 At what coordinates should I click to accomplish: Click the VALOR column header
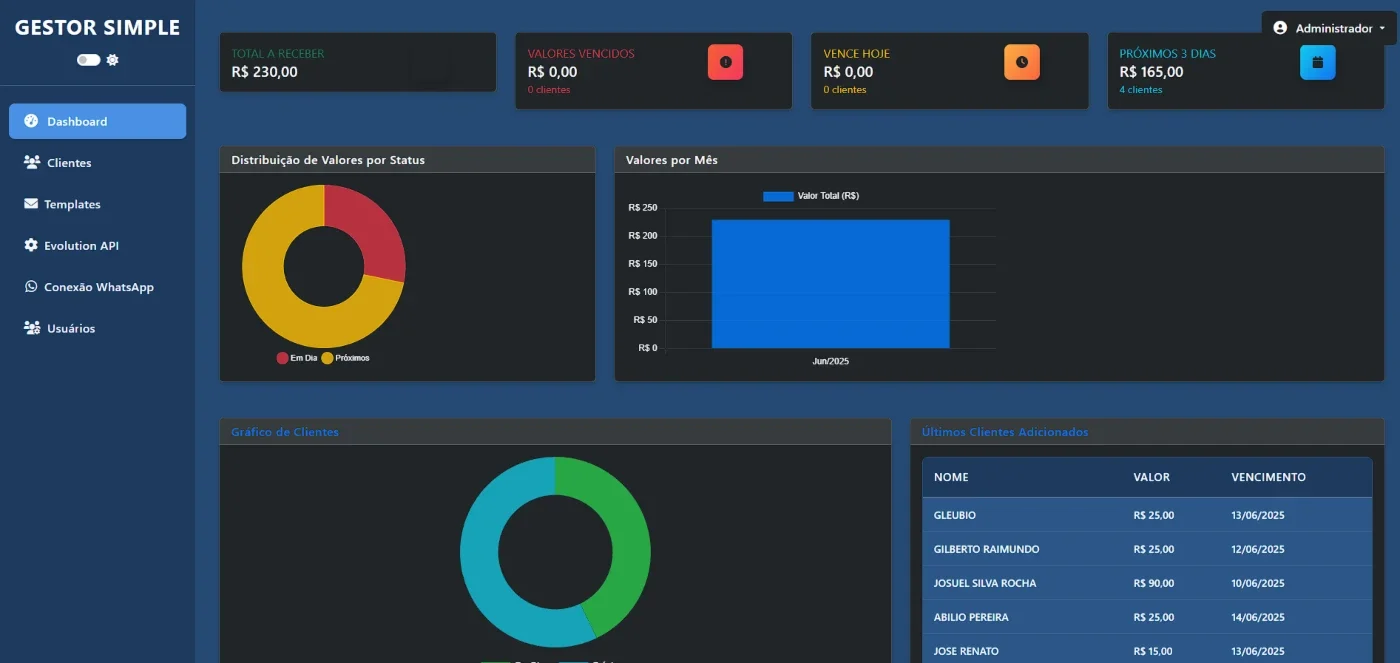pos(1152,477)
